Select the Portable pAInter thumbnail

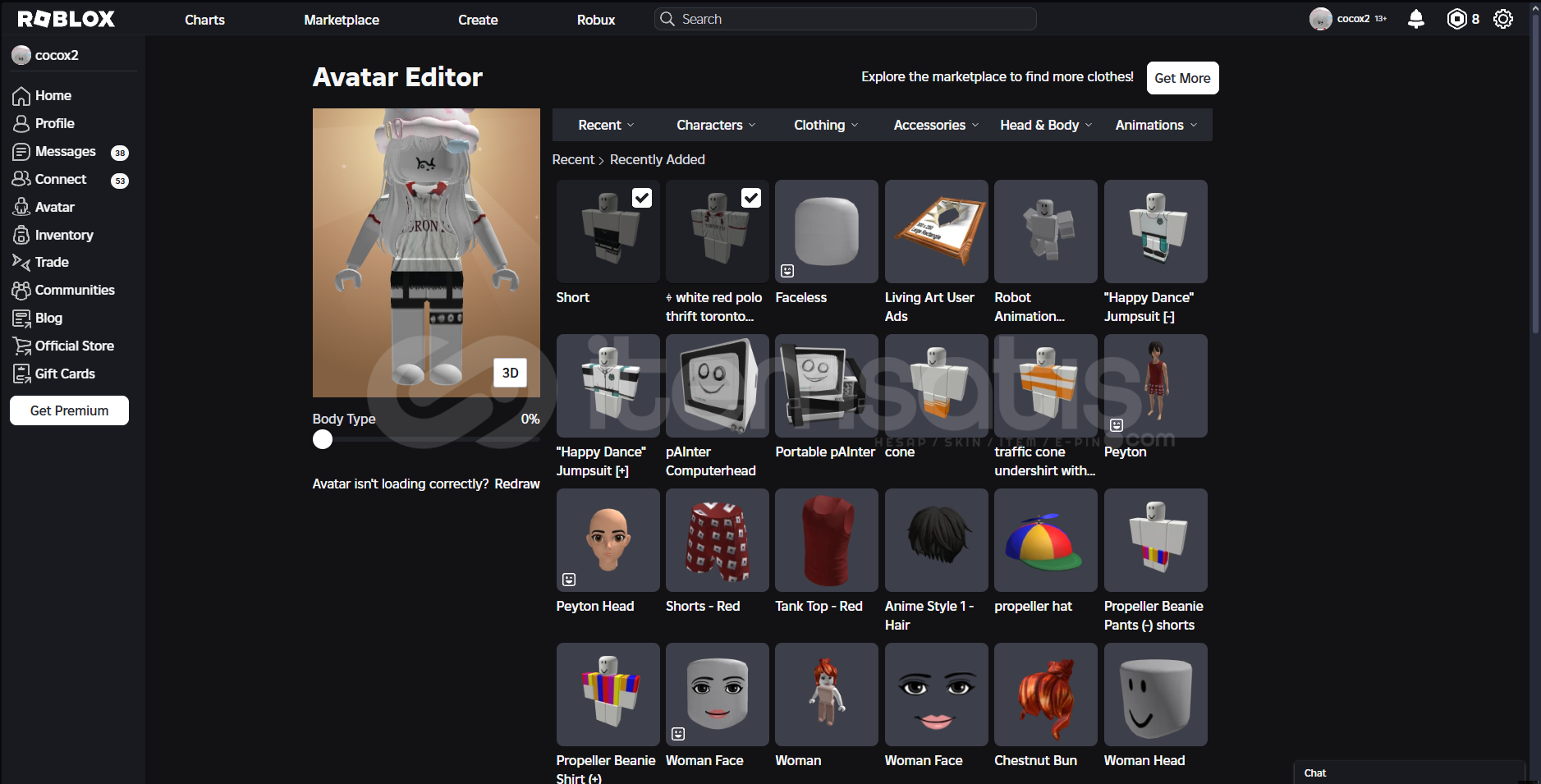click(827, 386)
